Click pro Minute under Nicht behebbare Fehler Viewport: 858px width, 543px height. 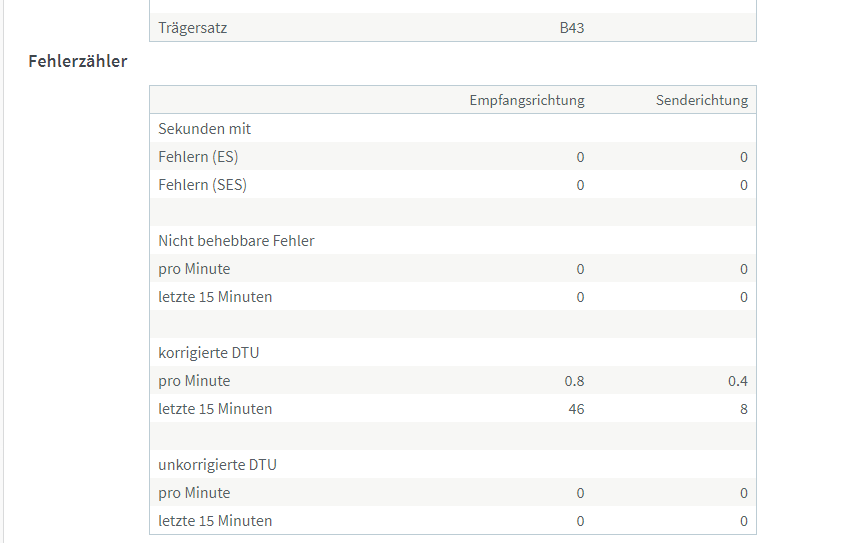194,269
